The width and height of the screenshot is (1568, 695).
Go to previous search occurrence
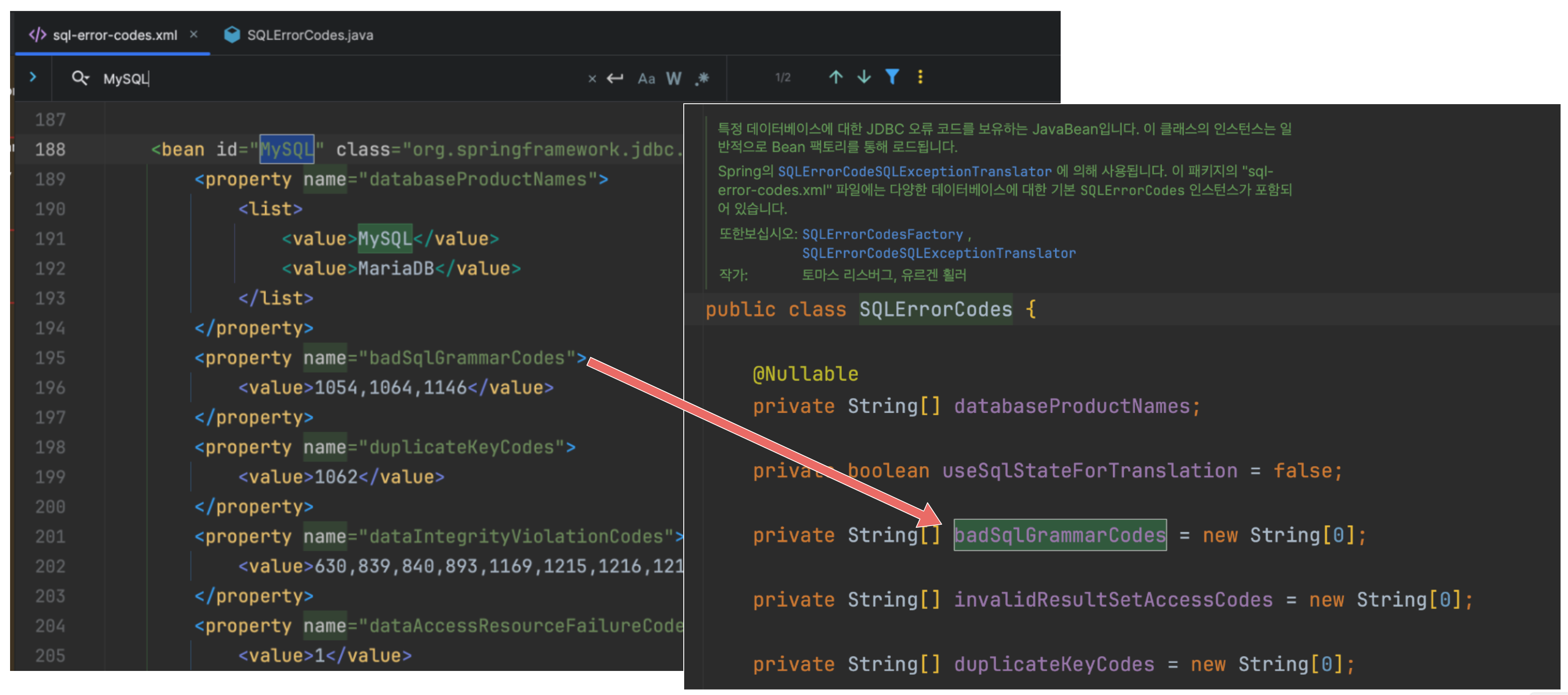(x=836, y=77)
